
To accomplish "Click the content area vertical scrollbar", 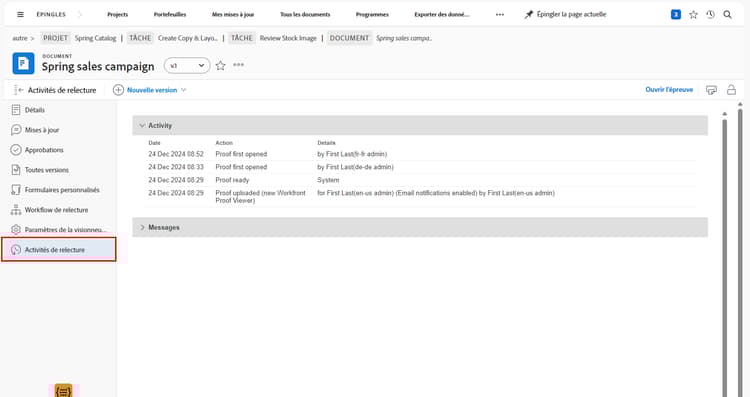I will (725, 258).
